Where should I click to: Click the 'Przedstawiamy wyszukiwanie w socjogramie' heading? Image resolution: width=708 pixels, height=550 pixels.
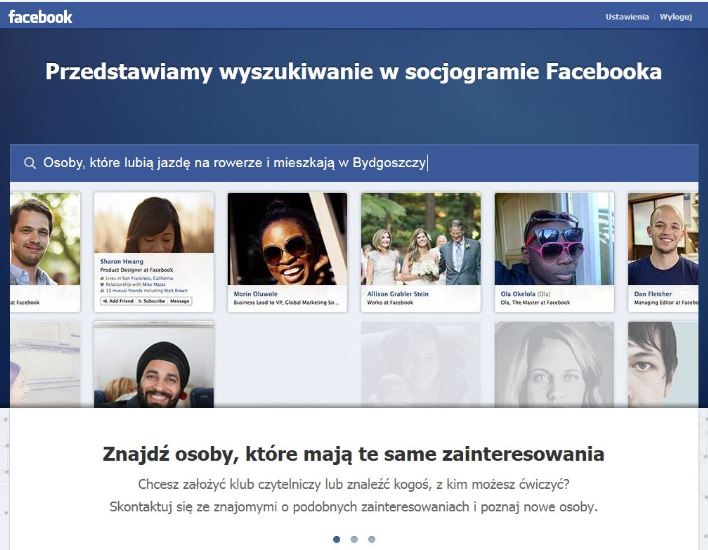click(354, 71)
